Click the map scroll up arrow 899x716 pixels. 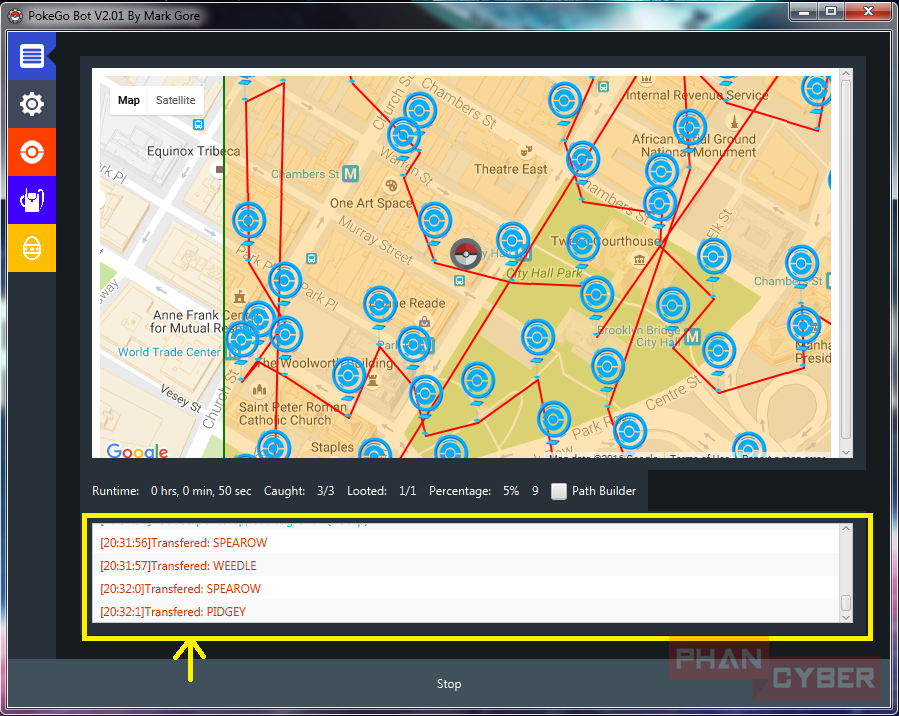(x=846, y=74)
